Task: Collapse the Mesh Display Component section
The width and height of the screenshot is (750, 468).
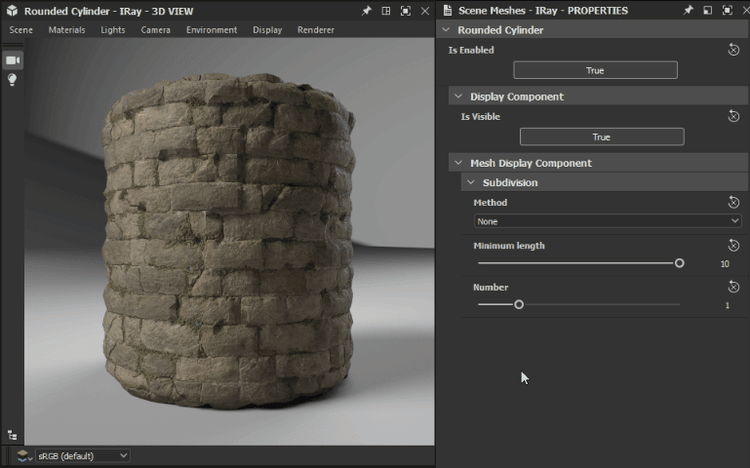Action: point(457,163)
